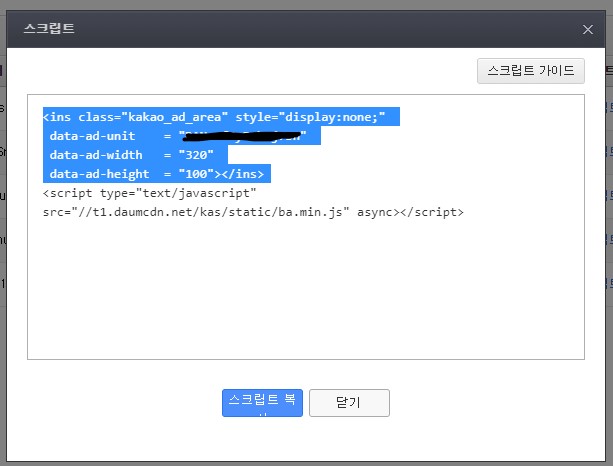Open the 스크립트 가이드 button
The height and width of the screenshot is (466, 613).
[x=531, y=71]
